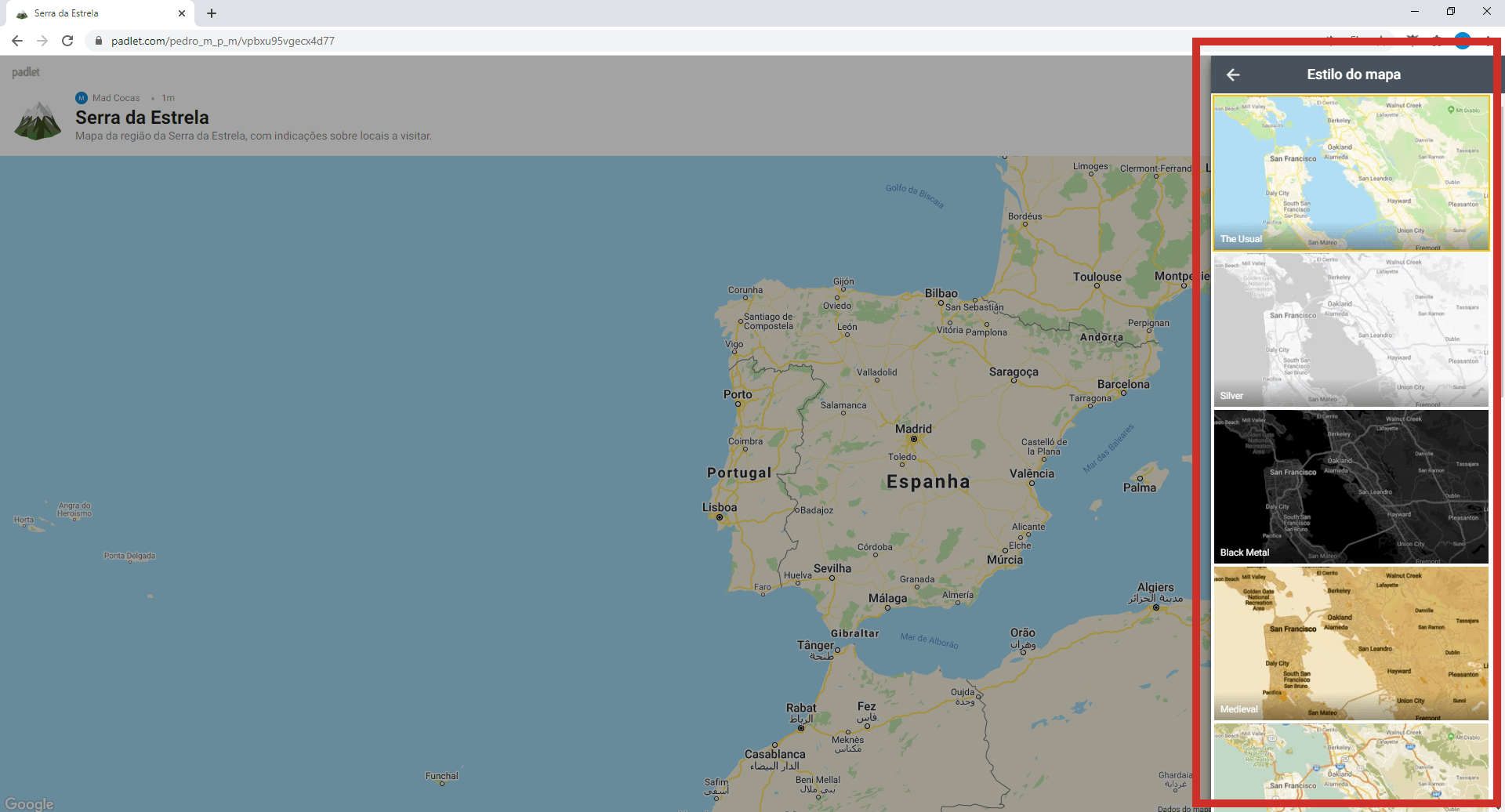This screenshot has height=812, width=1505.
Task: Click Barcelona on the map
Action: [1123, 384]
